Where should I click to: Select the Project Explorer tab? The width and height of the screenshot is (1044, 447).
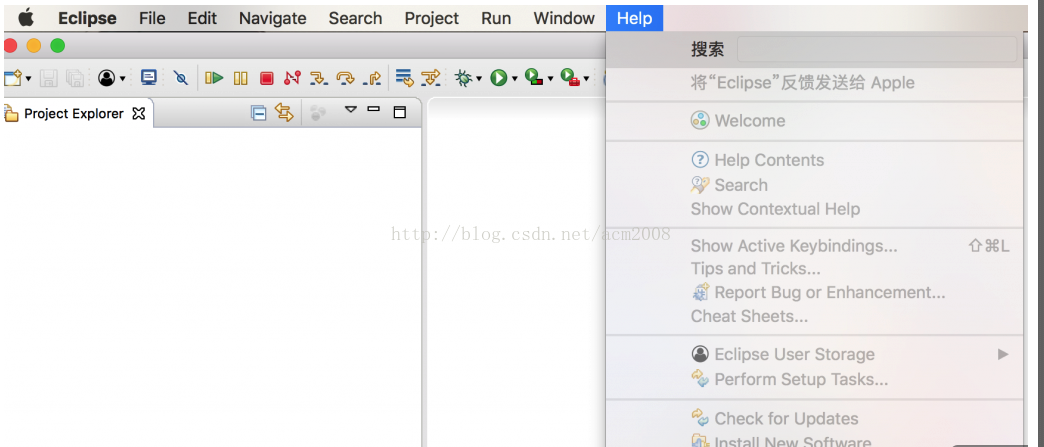coord(73,113)
